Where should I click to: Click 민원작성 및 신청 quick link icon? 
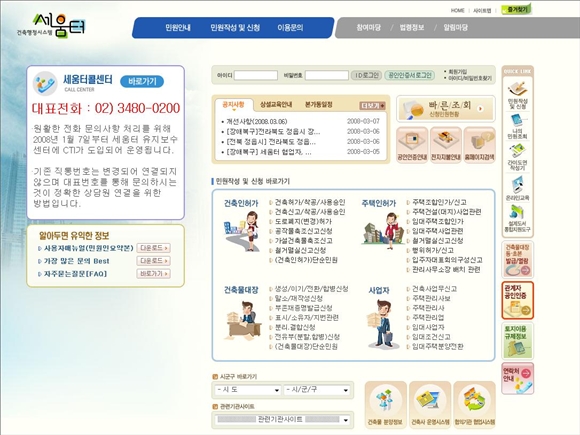[517, 95]
